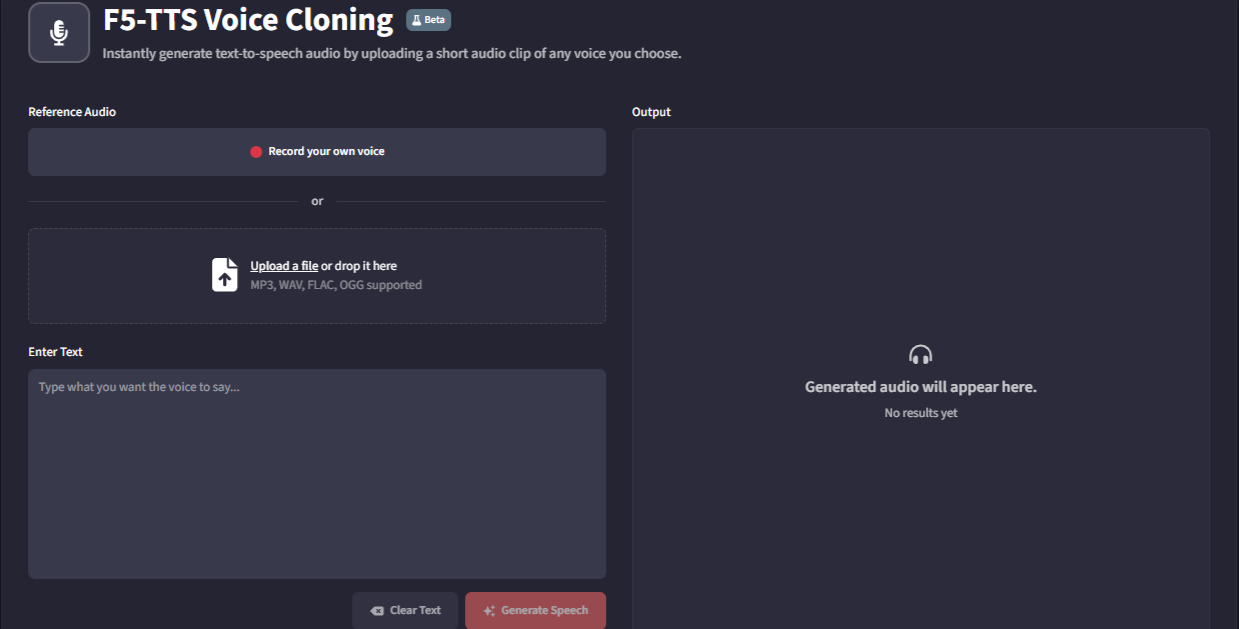Open the Upload a file link
Image resolution: width=1239 pixels, height=629 pixels.
284,266
